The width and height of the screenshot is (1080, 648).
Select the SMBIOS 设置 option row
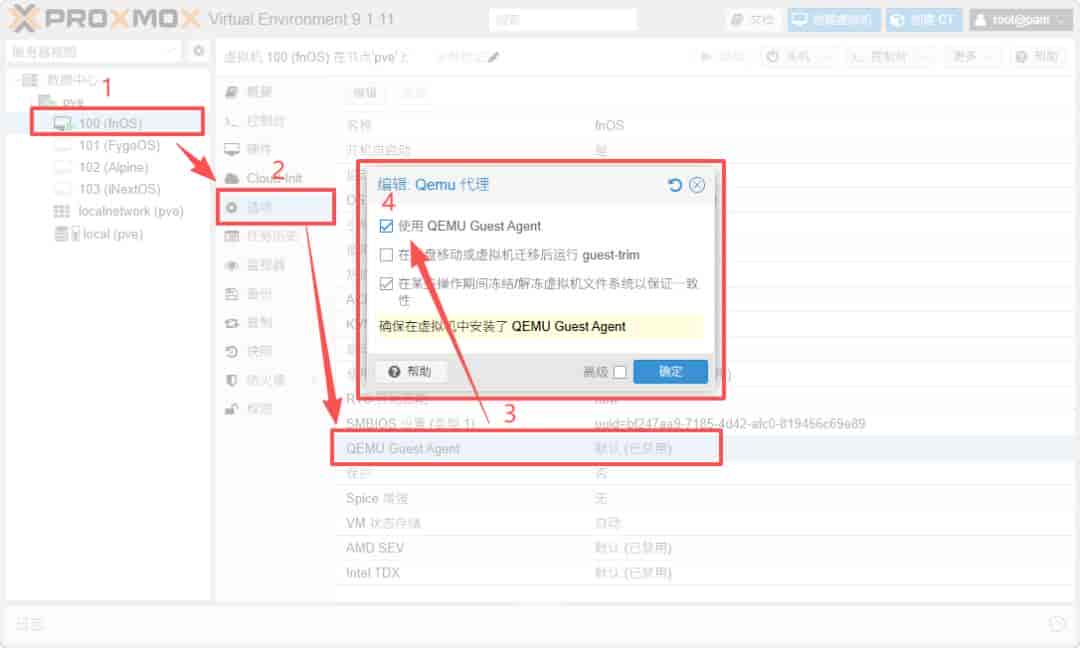(x=705, y=424)
